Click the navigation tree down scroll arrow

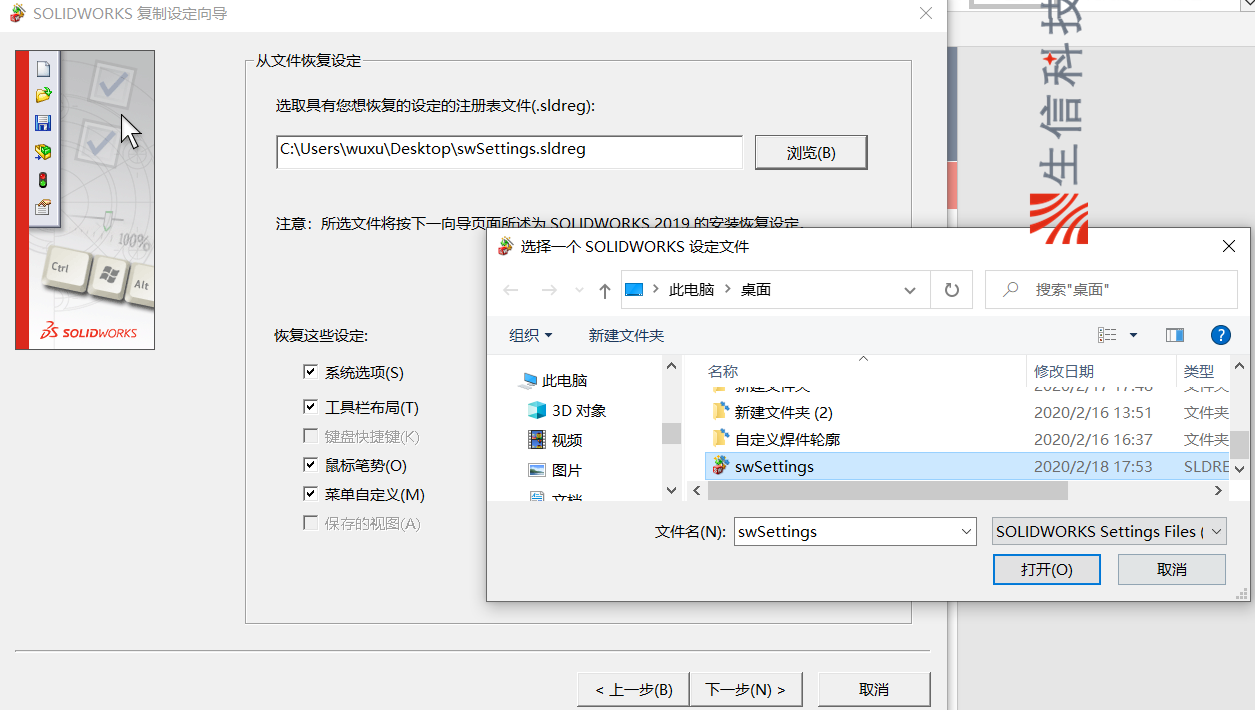tap(672, 490)
